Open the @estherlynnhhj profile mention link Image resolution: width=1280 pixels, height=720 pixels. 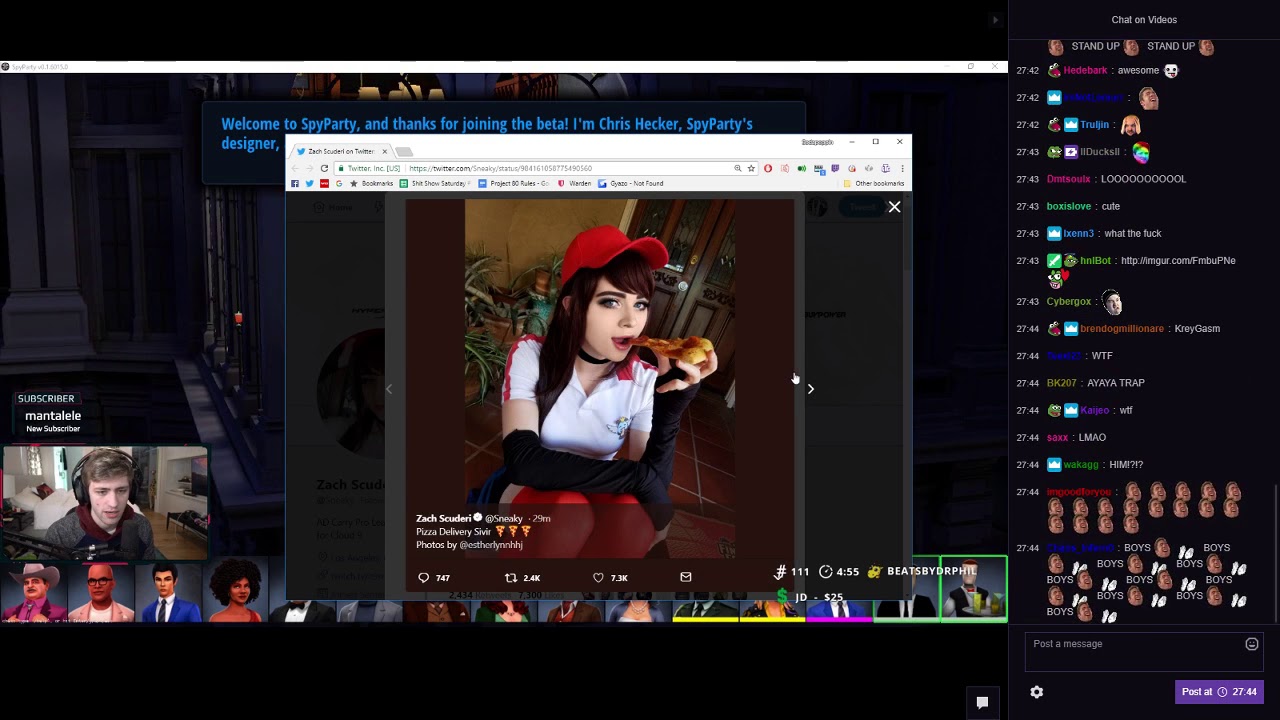(x=491, y=545)
